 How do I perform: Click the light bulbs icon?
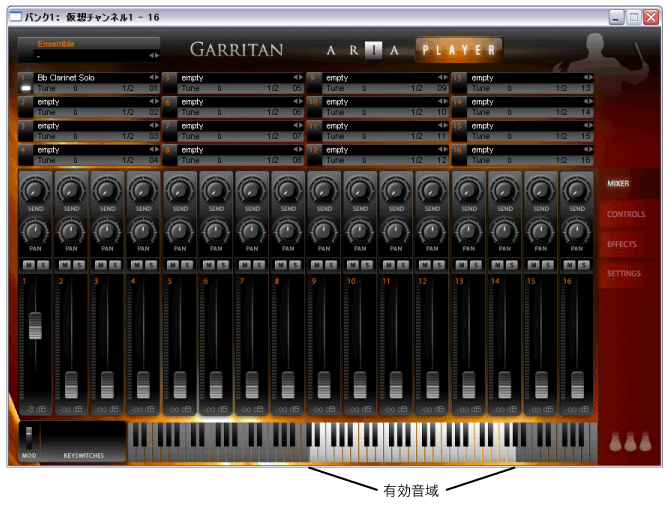pyautogui.click(x=630, y=441)
